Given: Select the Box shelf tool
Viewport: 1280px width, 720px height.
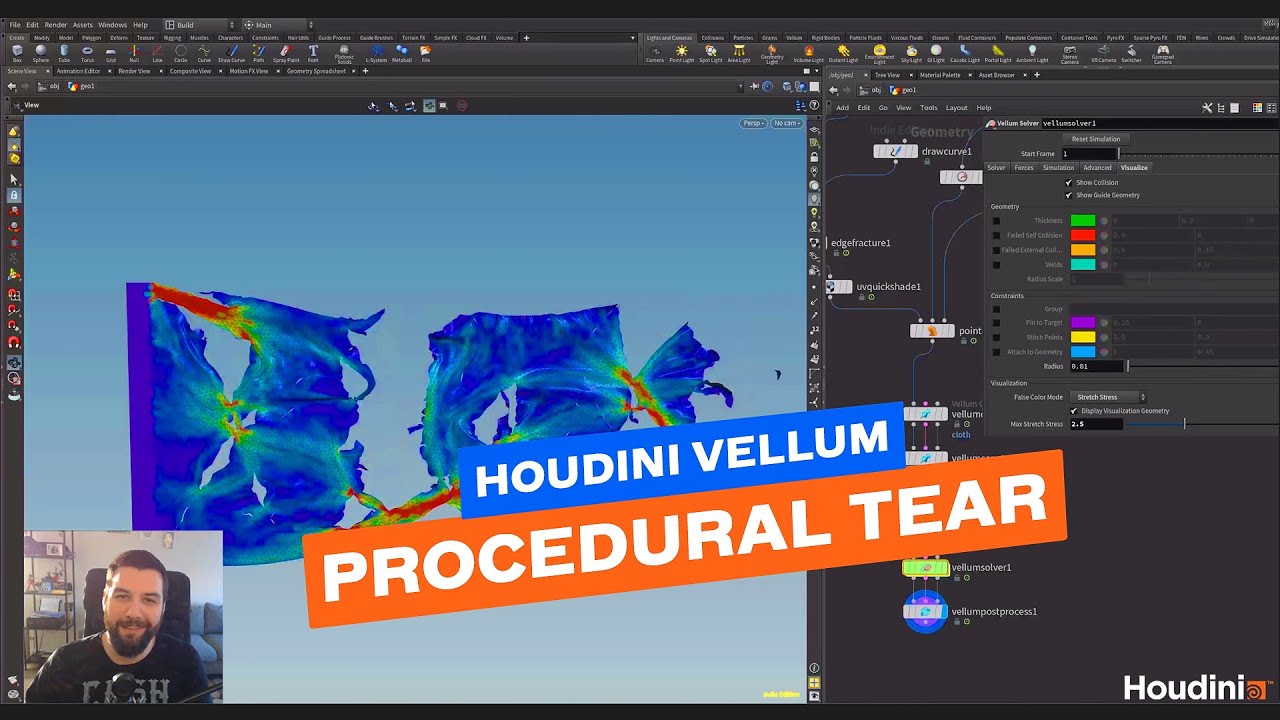Looking at the screenshot, I should [17, 52].
